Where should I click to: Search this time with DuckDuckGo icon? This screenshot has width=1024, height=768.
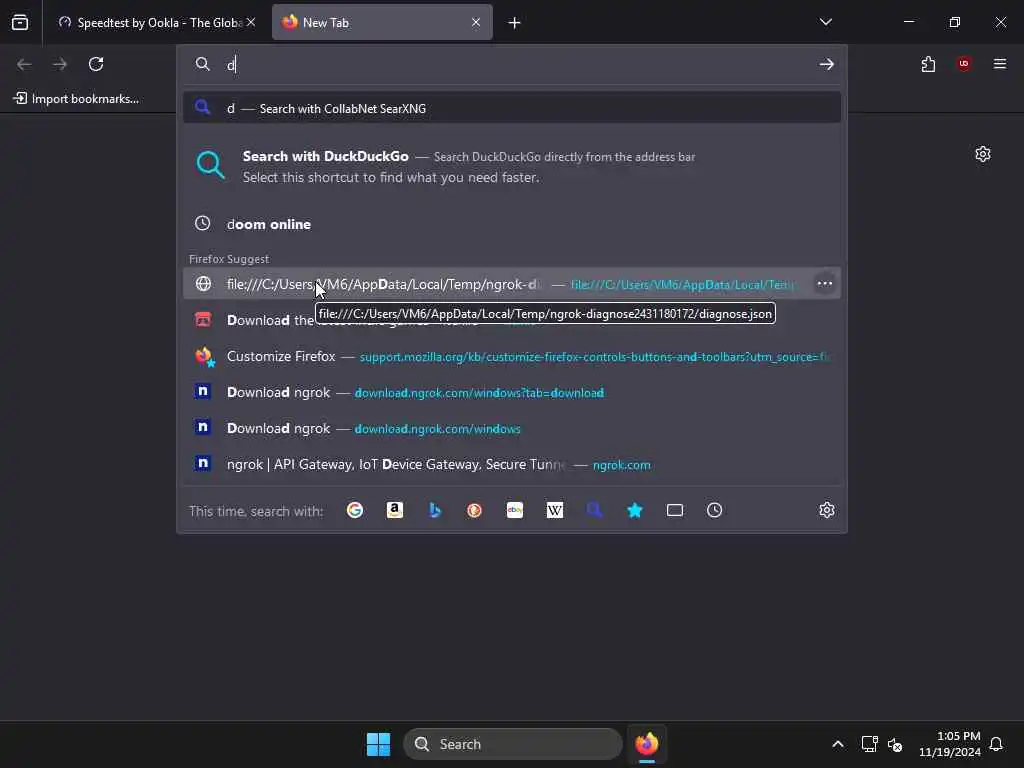pyautogui.click(x=475, y=510)
